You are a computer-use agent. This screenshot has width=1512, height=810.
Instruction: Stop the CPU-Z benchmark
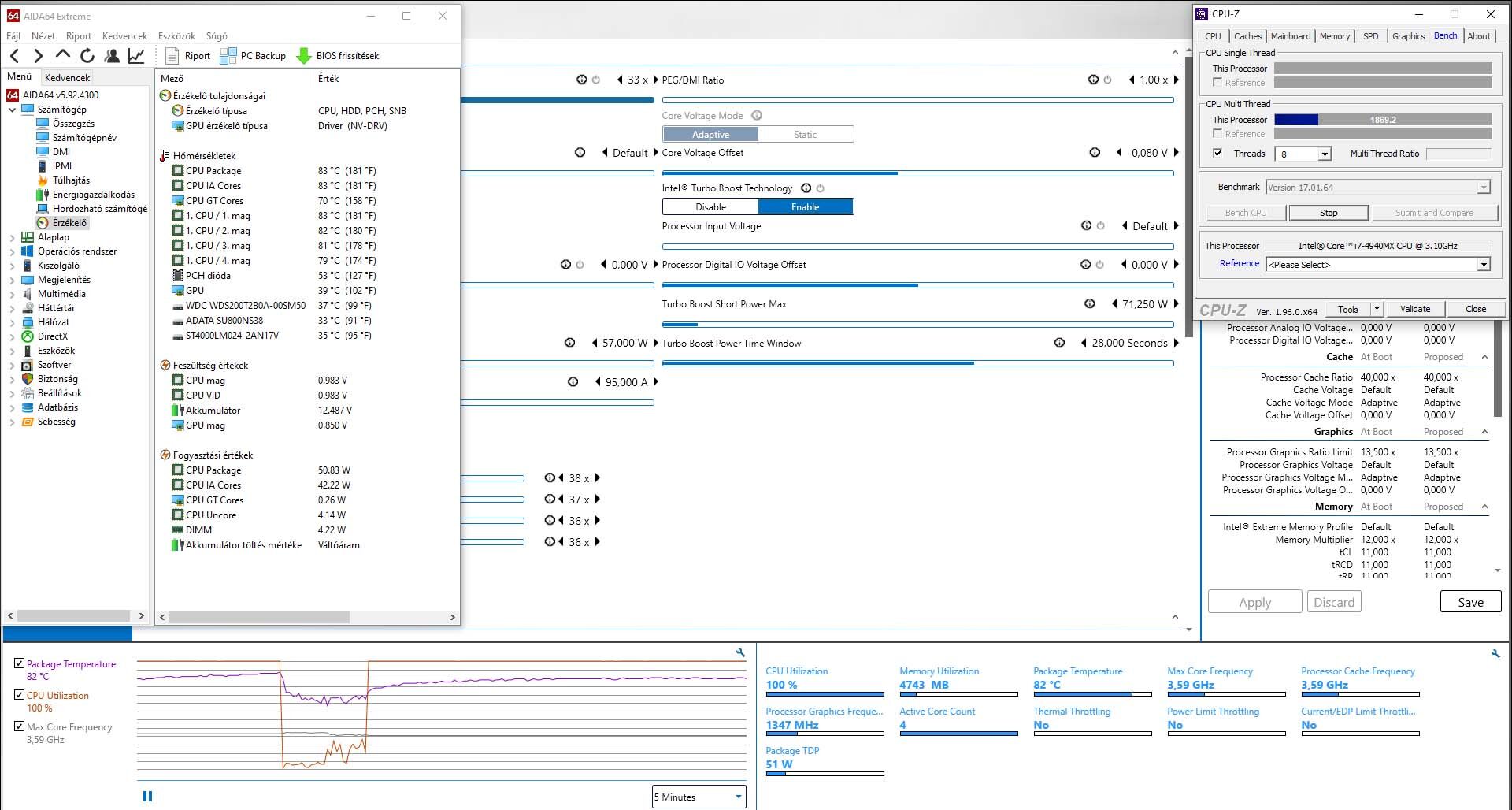point(1329,213)
